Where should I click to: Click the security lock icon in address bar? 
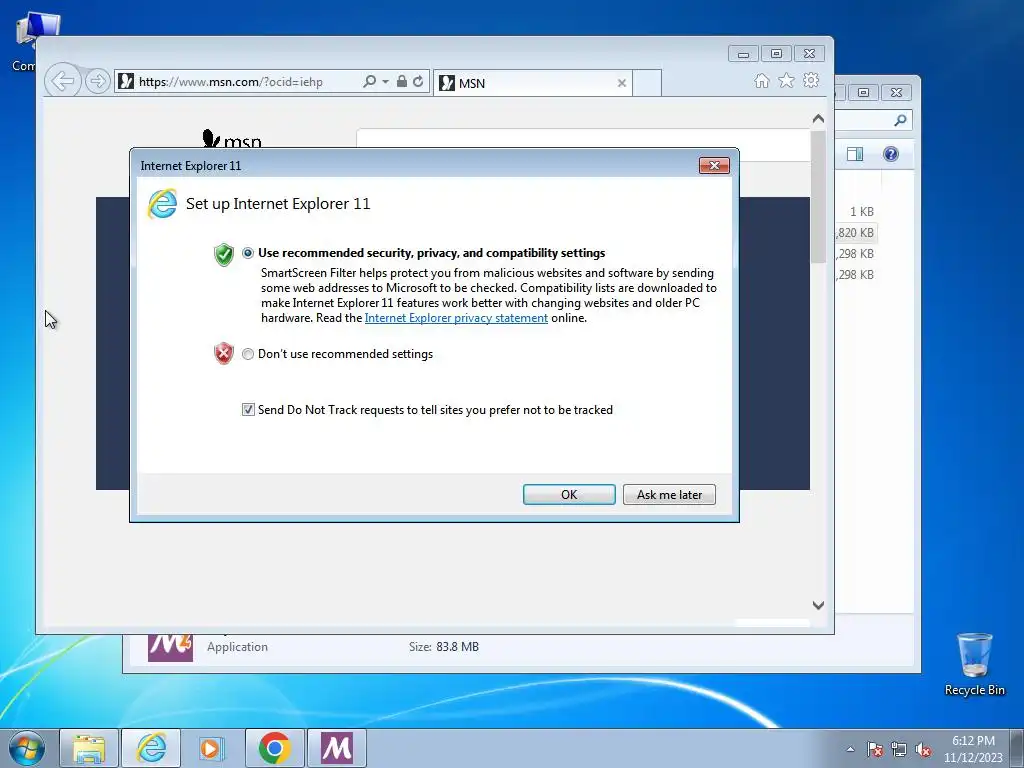coord(402,81)
